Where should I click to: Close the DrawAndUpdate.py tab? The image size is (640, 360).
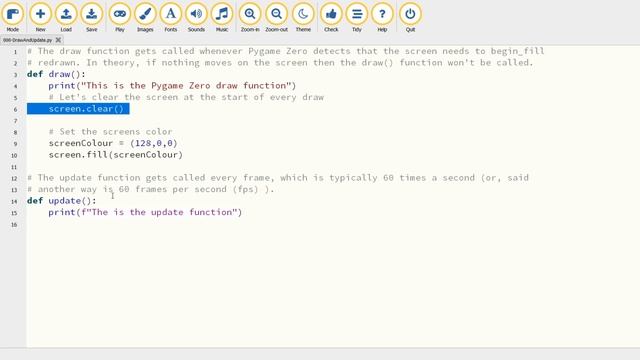click(x=58, y=40)
